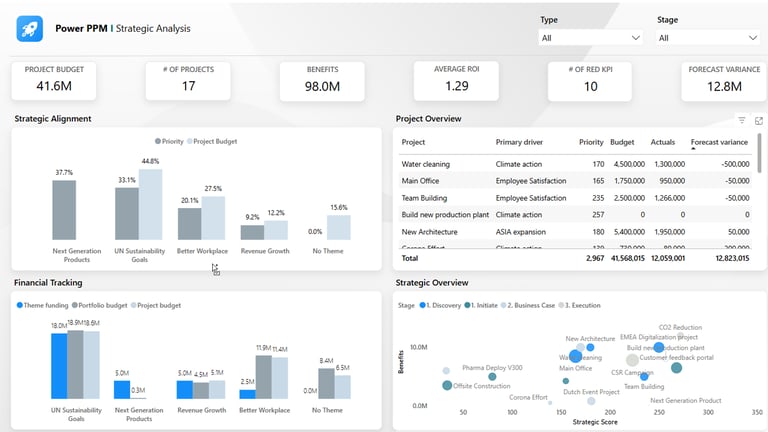768x432 pixels.
Task: Click the Power PPM rocket logo icon
Action: (29, 28)
